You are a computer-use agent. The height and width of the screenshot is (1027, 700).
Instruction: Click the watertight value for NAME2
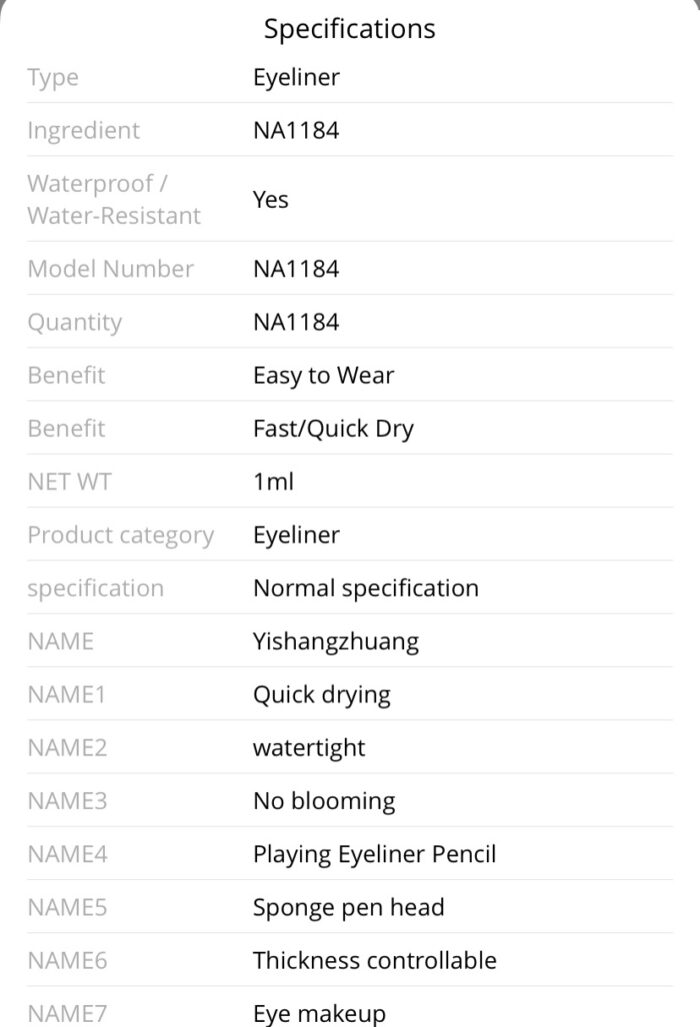click(309, 748)
